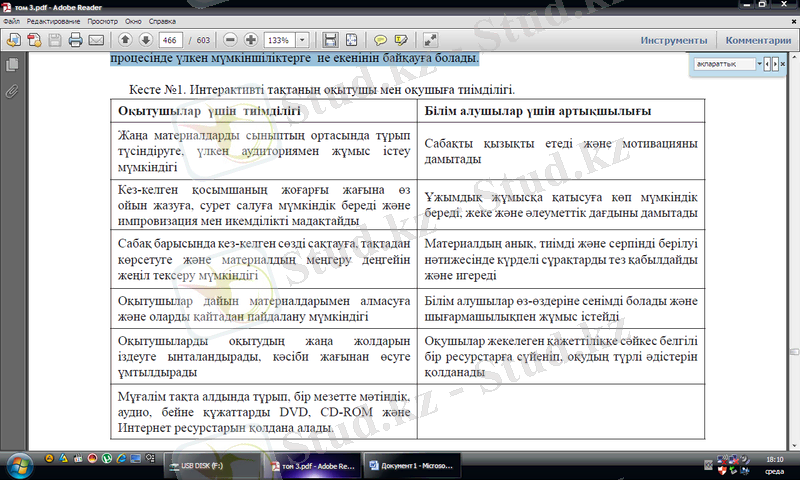Open the 133% zoom level dropdown
The height and width of the screenshot is (480, 800).
tap(300, 40)
